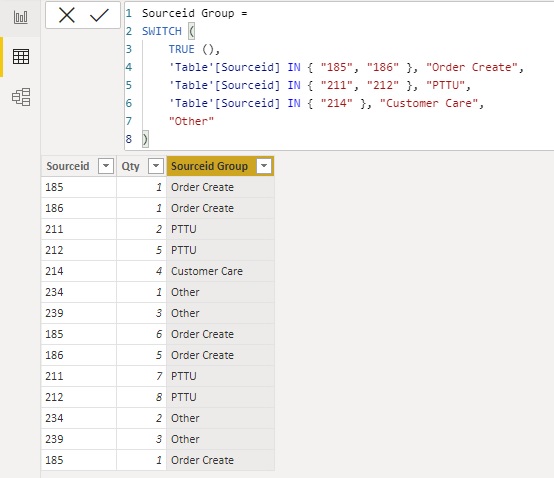Select Qty cell with value 4
554x478 pixels.
pyautogui.click(x=141, y=271)
